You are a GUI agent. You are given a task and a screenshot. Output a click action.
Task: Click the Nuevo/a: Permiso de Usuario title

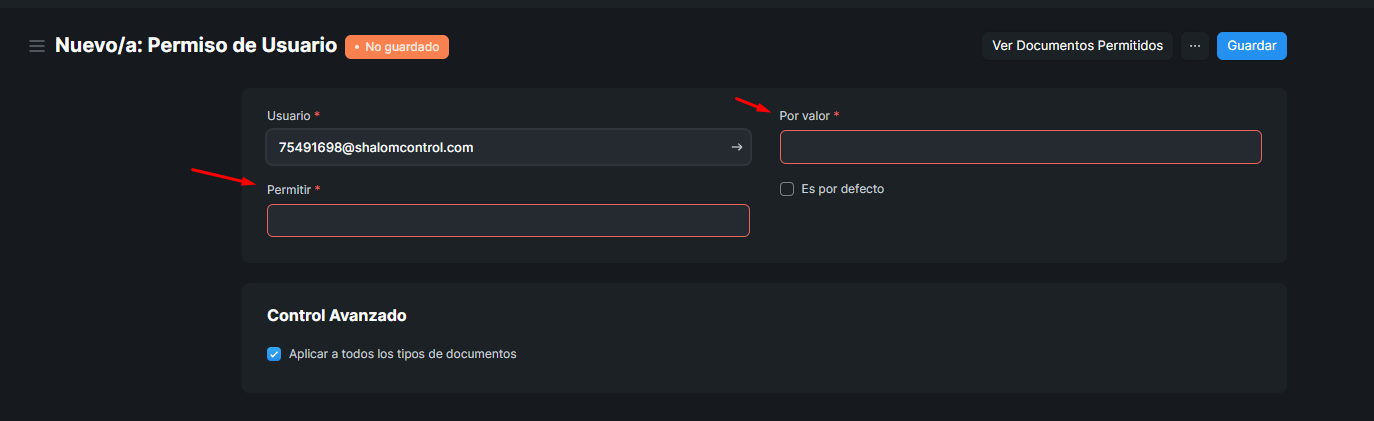point(196,46)
